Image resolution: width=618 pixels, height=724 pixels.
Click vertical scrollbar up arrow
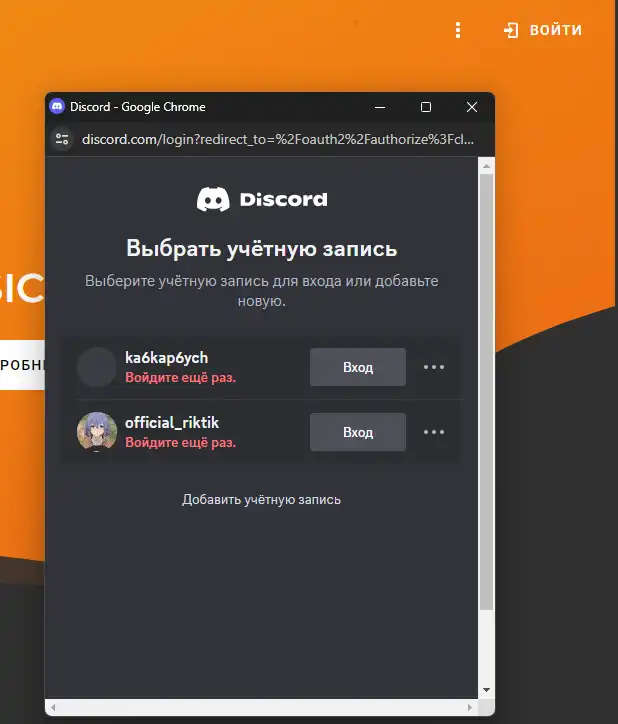(x=486, y=166)
